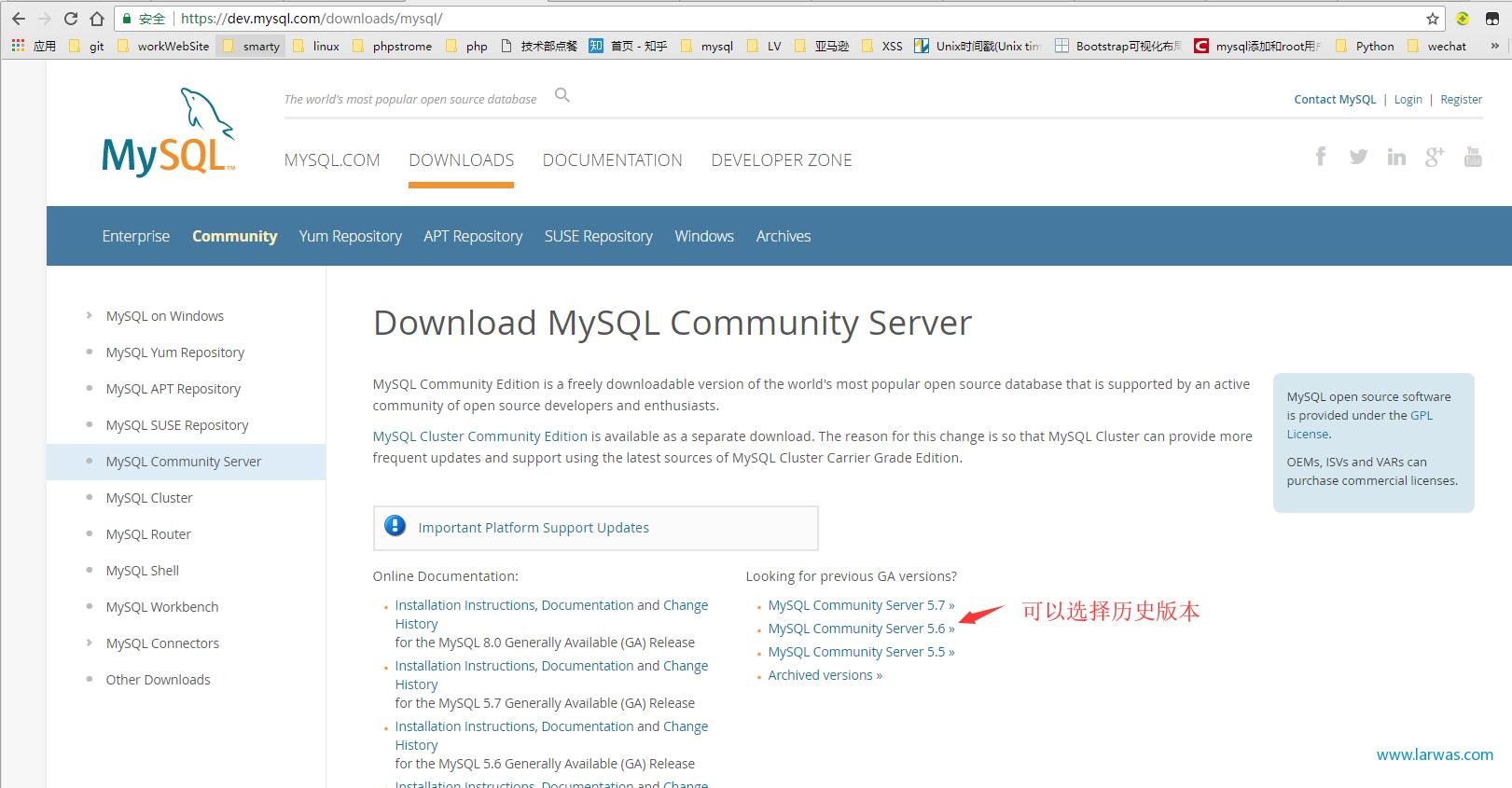Open the mysql bookmark folder
This screenshot has height=788, width=1512.
pyautogui.click(x=708, y=46)
